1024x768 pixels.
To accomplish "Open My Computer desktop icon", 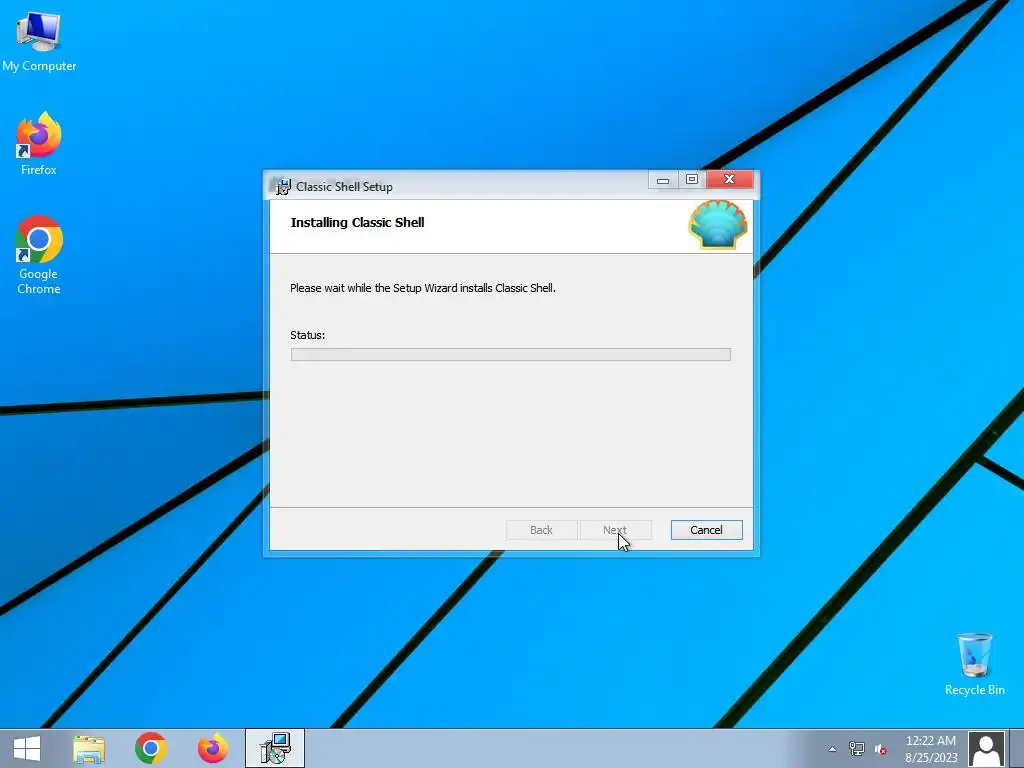I will pos(39,41).
